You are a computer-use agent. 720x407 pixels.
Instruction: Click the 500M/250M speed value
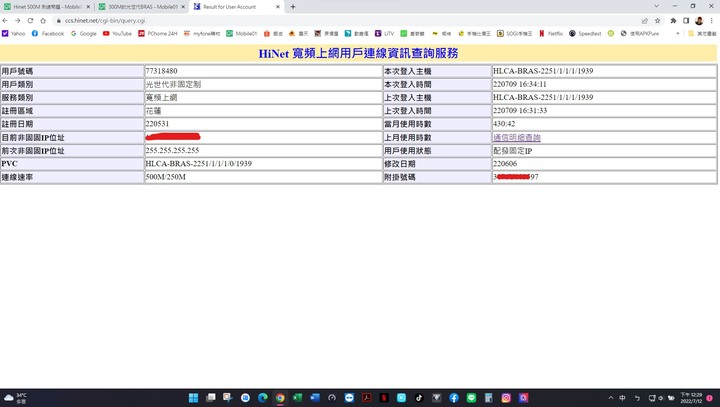click(166, 177)
